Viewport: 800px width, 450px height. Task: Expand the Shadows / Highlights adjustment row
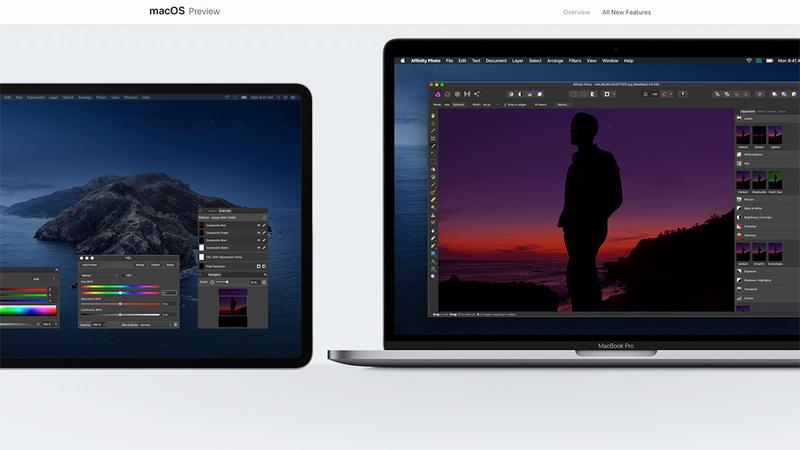pyautogui.click(x=768, y=280)
